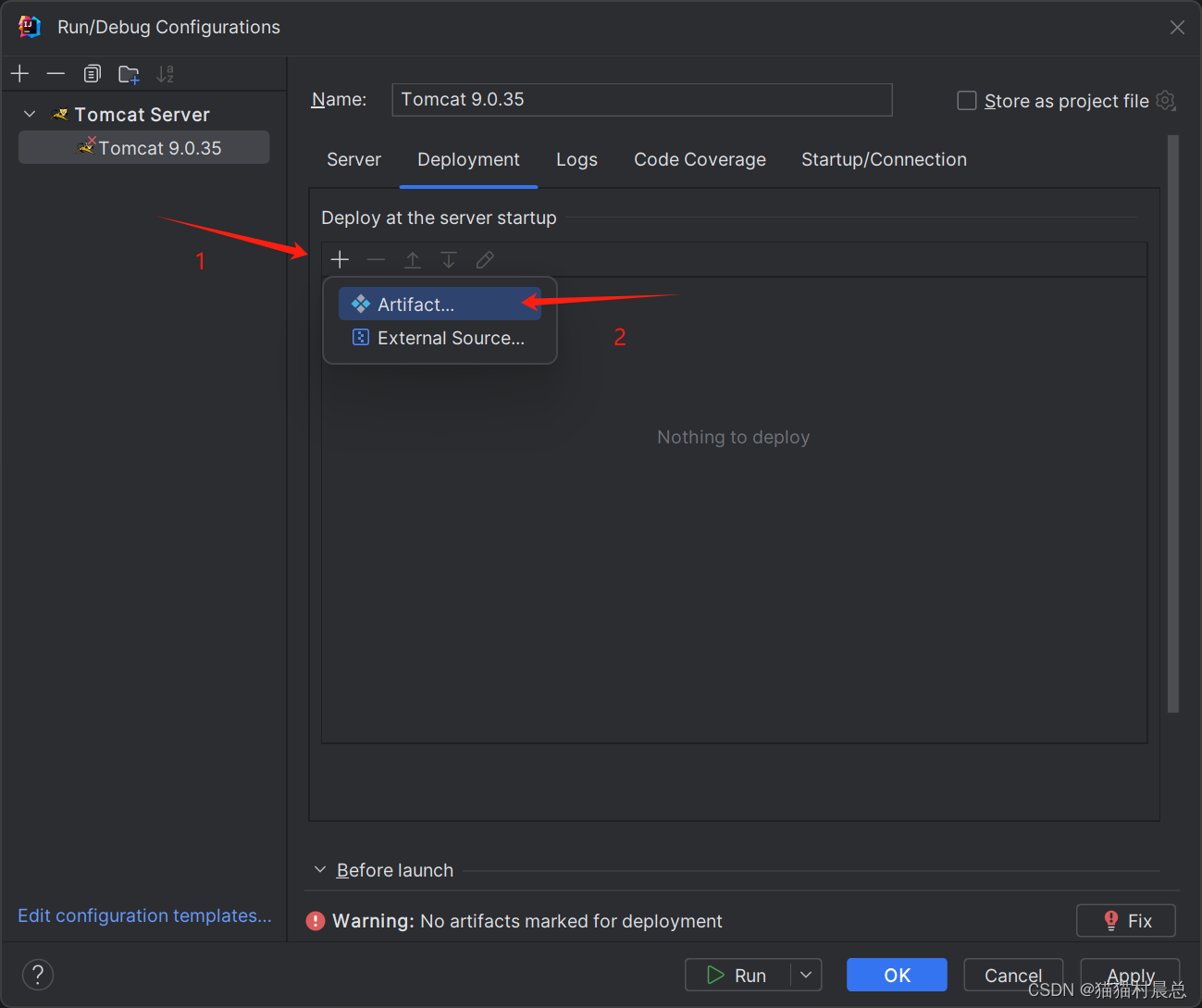Collapse the Before launch section

point(320,870)
